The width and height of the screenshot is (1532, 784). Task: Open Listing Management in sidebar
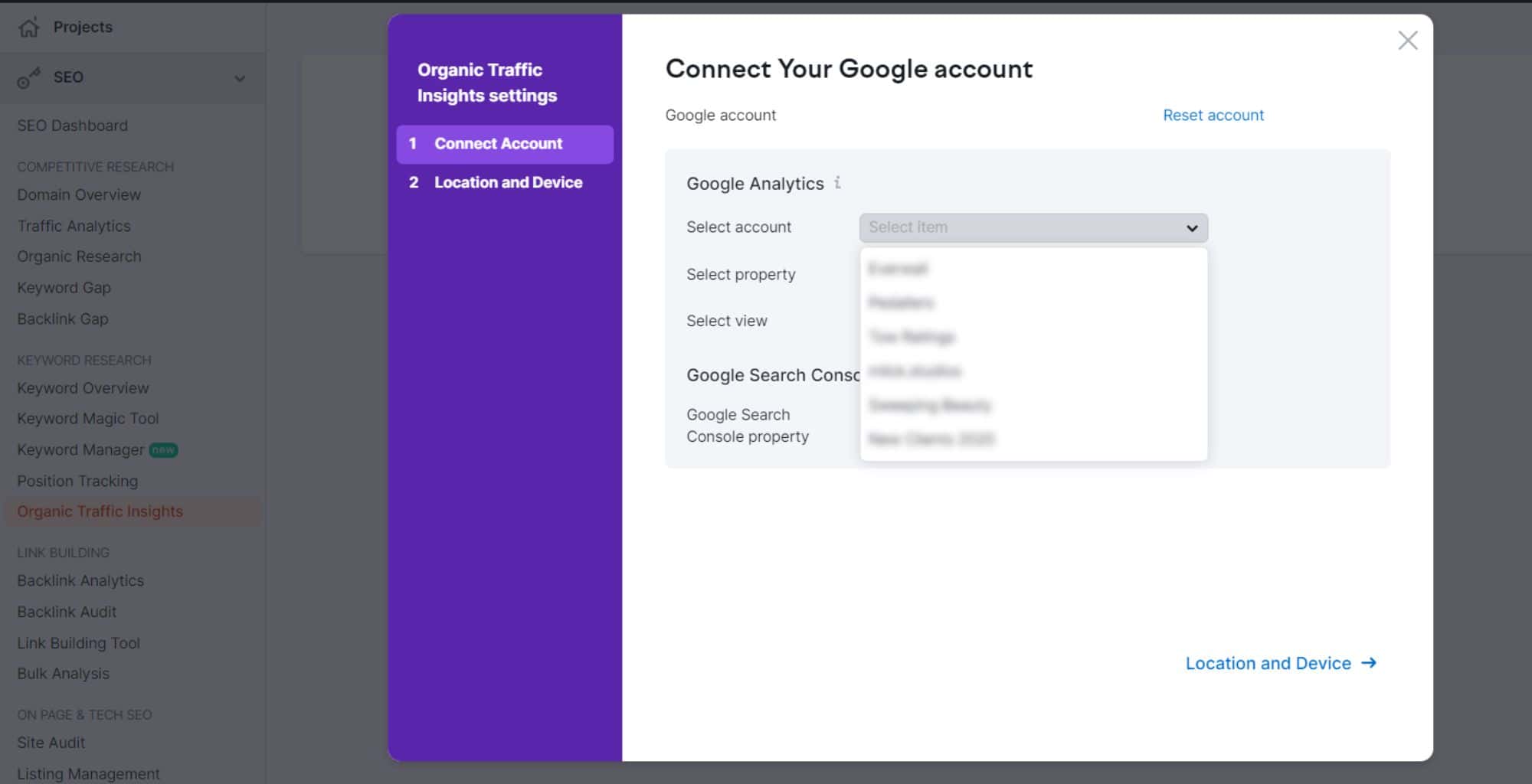pyautogui.click(x=88, y=774)
